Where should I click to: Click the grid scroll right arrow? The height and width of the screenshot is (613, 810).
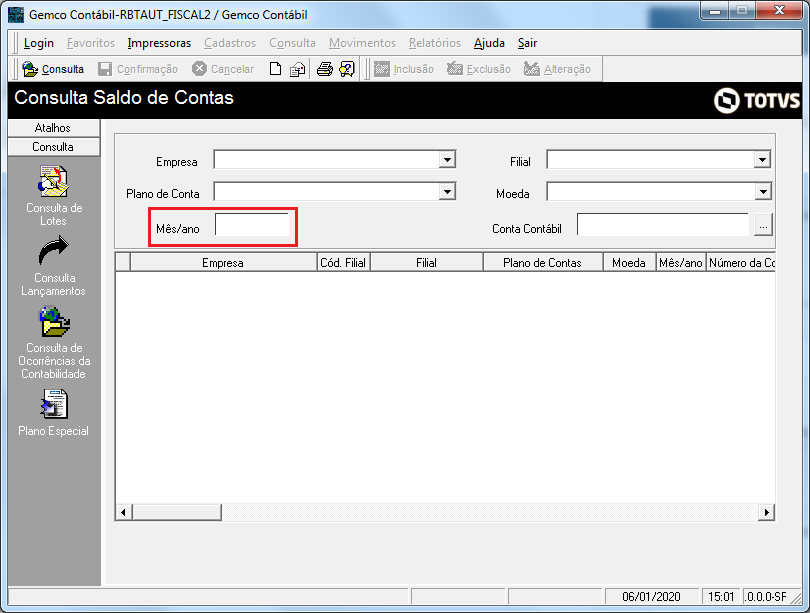pos(766,512)
